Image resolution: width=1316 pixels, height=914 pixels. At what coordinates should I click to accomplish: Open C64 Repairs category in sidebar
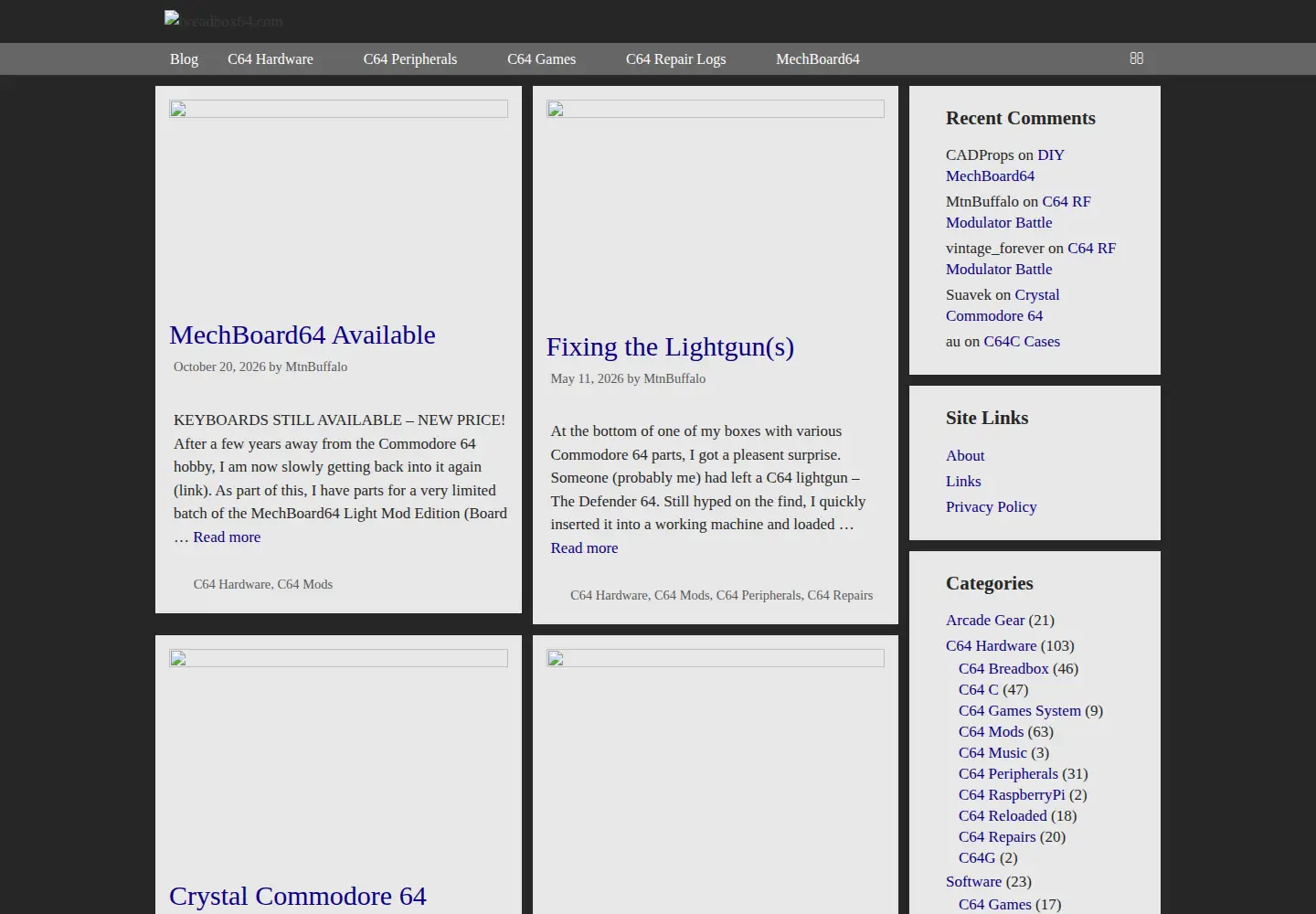coord(997,836)
